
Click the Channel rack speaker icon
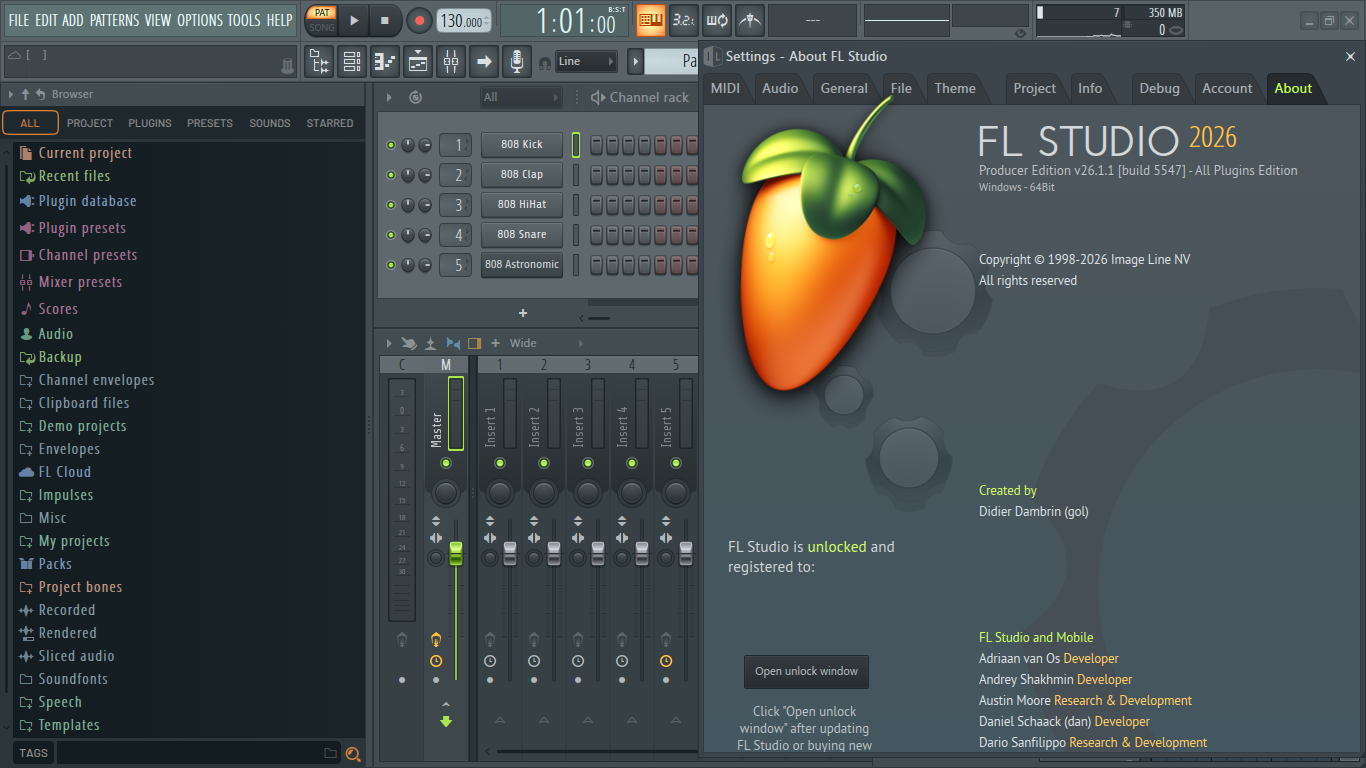point(598,97)
